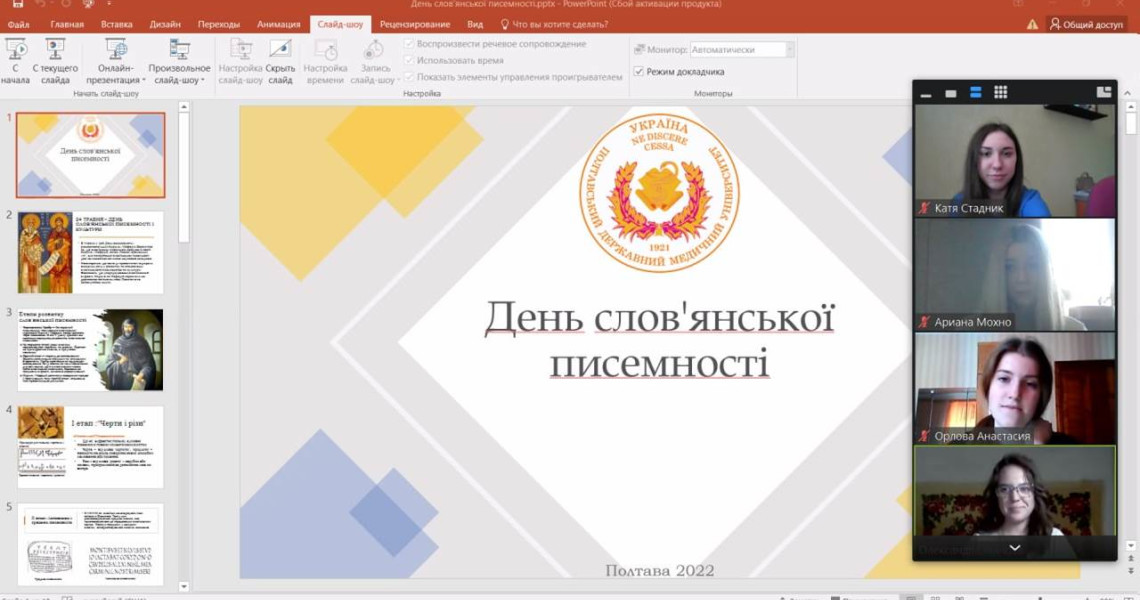Screen dimensions: 1140x600
Task: Select slide 3 thumbnail Етапи розвитку
Action: tap(91, 350)
